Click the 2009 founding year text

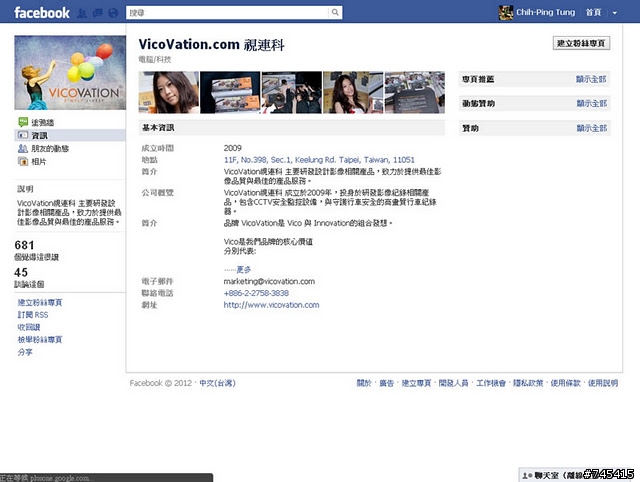pyautogui.click(x=233, y=148)
